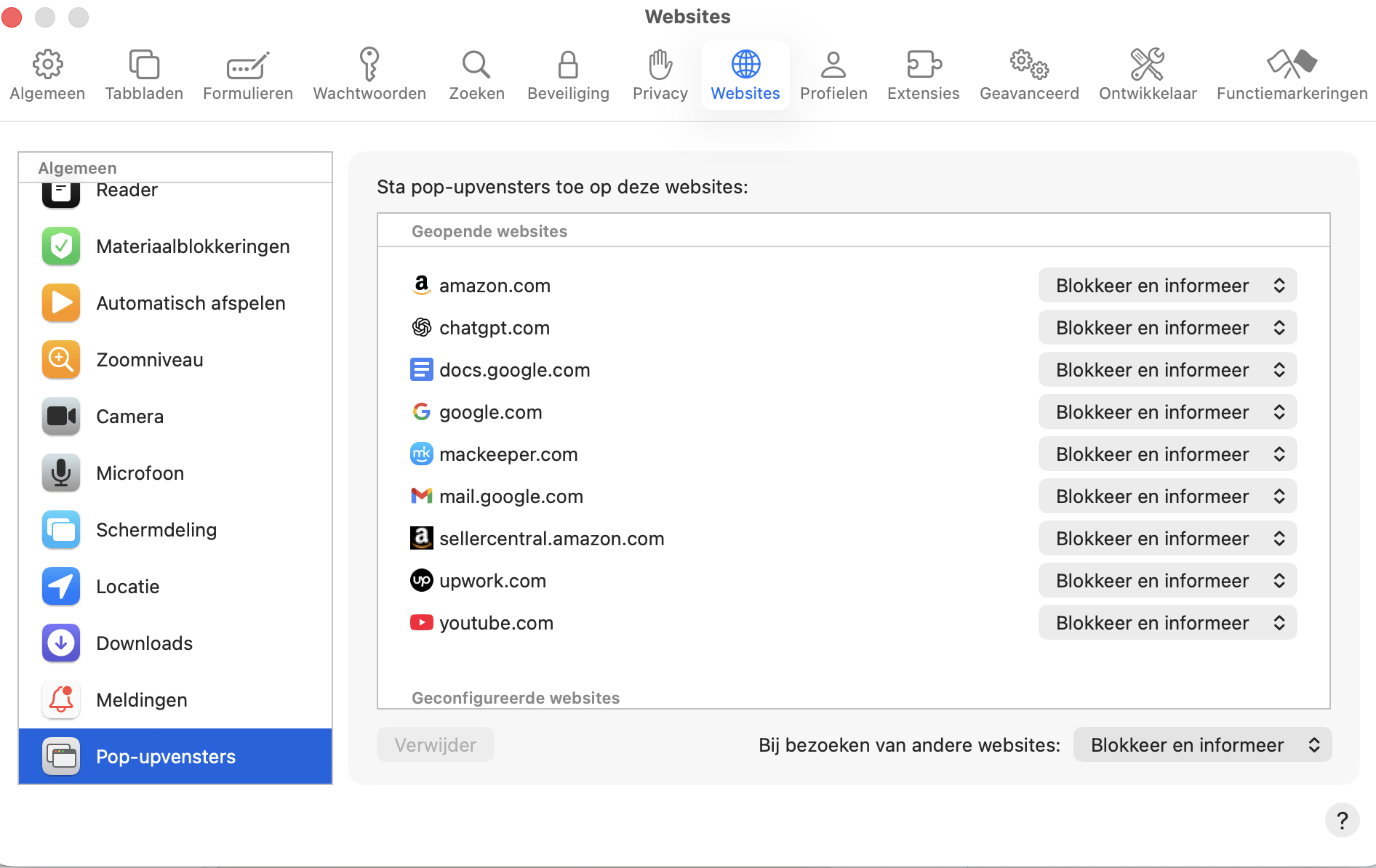Highlight Pop-upvensters in the sidebar
Image resolution: width=1376 pixels, height=868 pixels.
(x=166, y=756)
